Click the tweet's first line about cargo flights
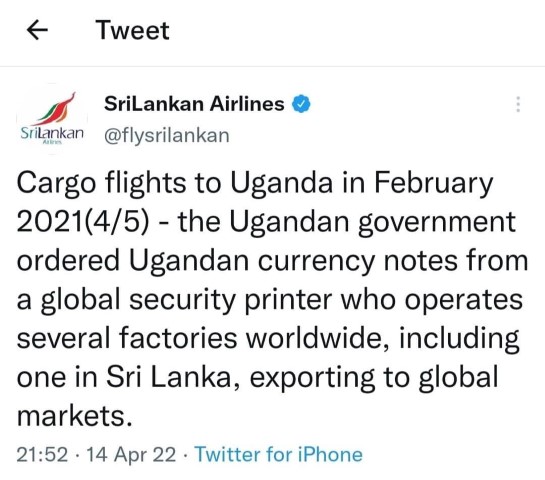The width and height of the screenshot is (545, 480). (x=255, y=184)
